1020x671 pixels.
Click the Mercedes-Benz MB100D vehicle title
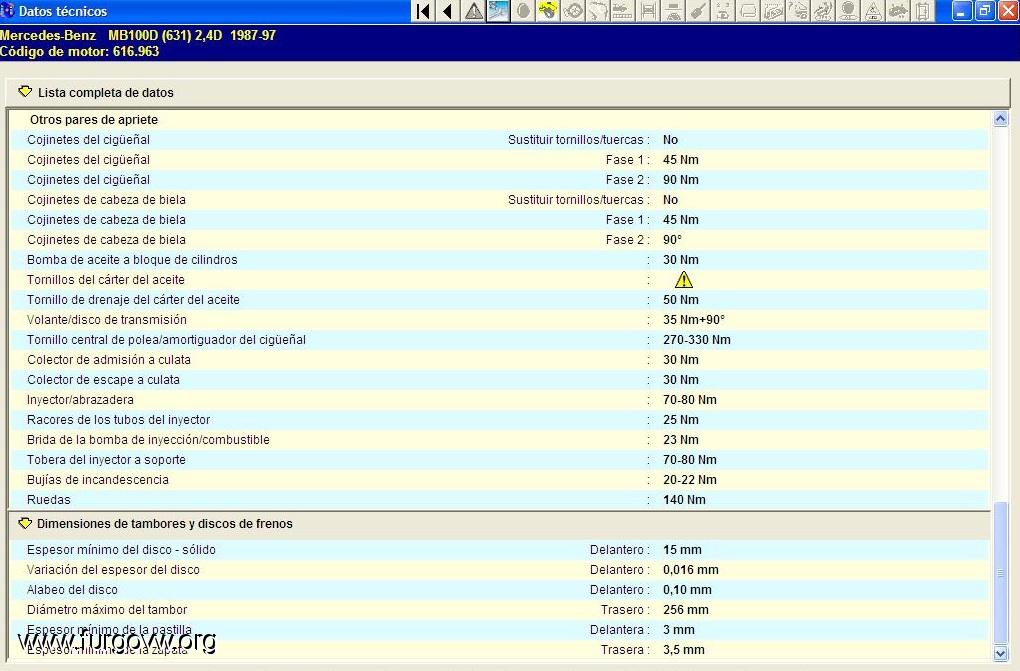click(138, 35)
